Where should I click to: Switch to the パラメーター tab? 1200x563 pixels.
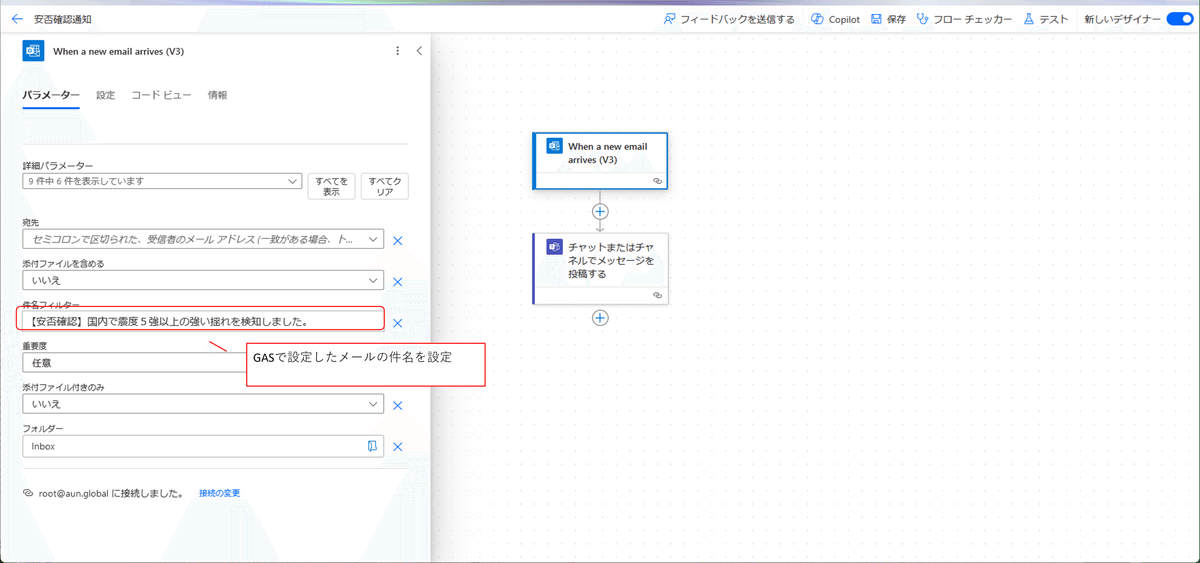pyautogui.click(x=51, y=95)
